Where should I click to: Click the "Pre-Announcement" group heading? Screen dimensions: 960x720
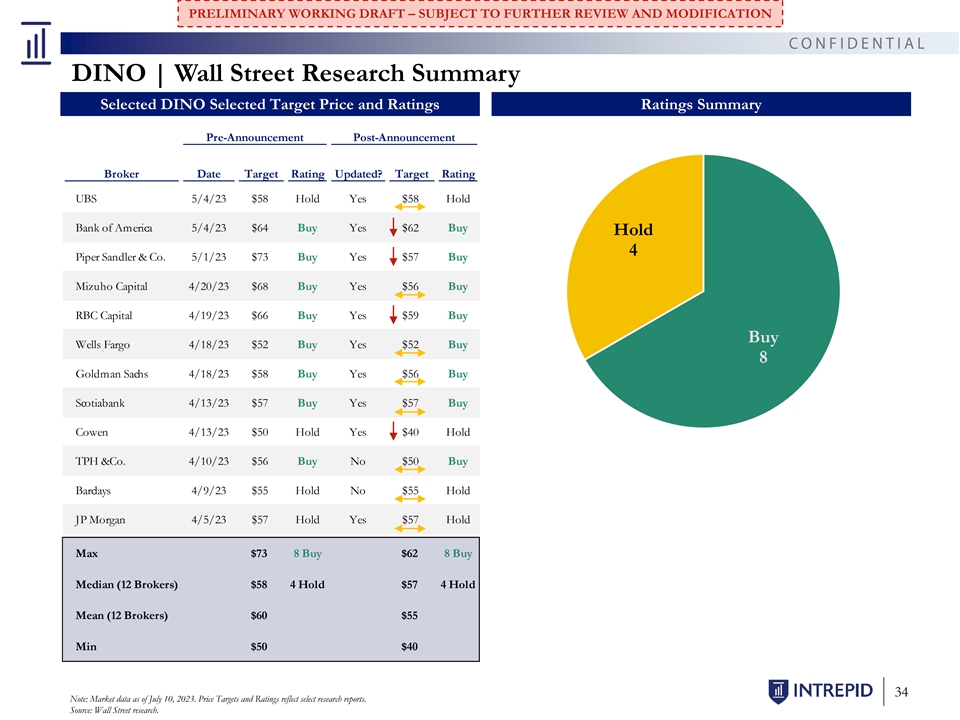click(x=255, y=137)
